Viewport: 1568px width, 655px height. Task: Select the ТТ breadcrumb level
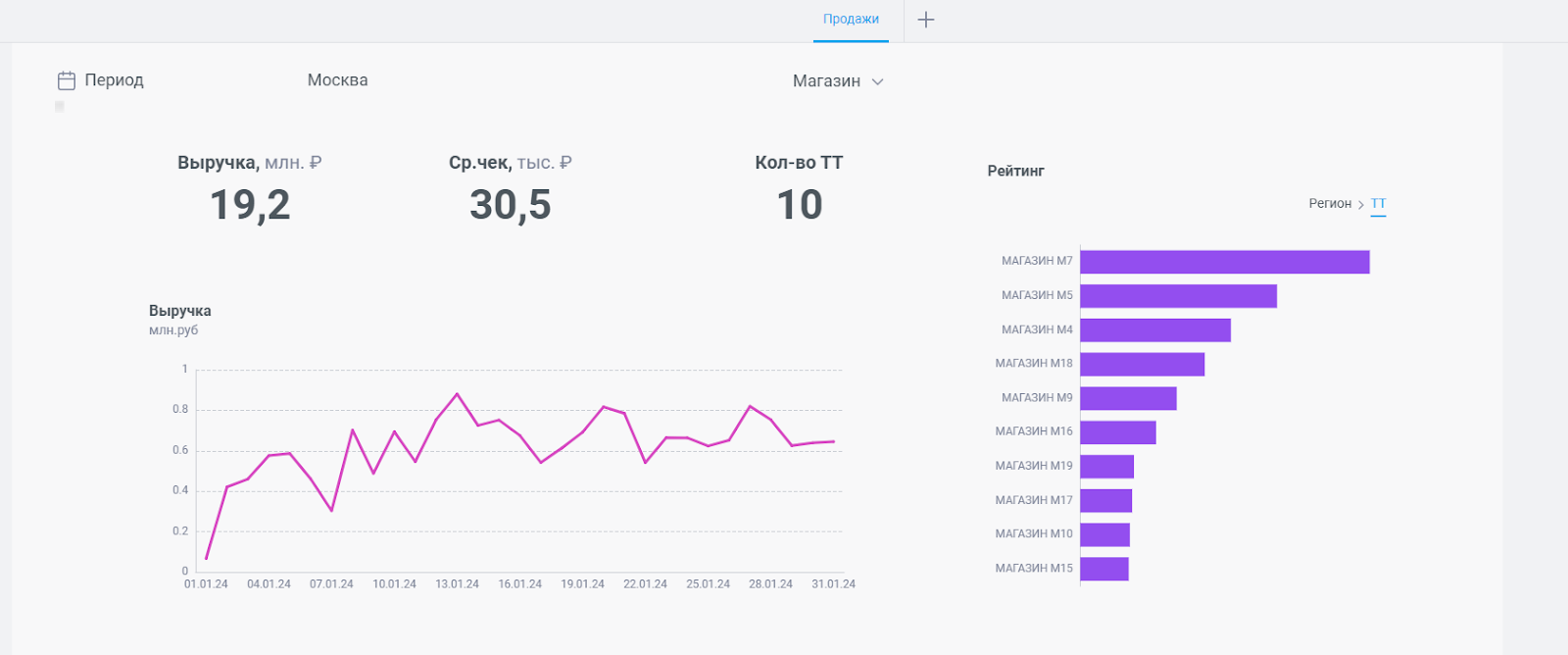pos(1378,204)
